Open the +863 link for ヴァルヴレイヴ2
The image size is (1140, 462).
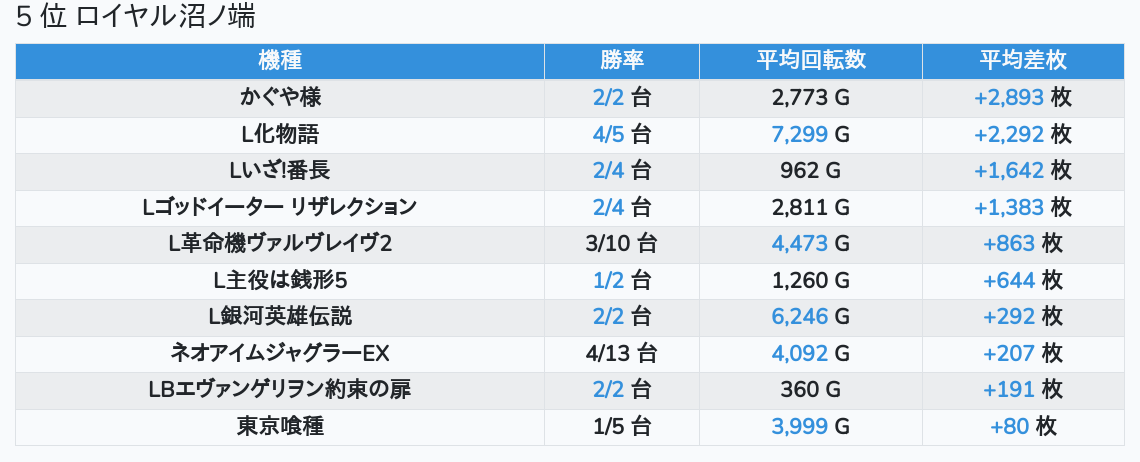[1008, 244]
